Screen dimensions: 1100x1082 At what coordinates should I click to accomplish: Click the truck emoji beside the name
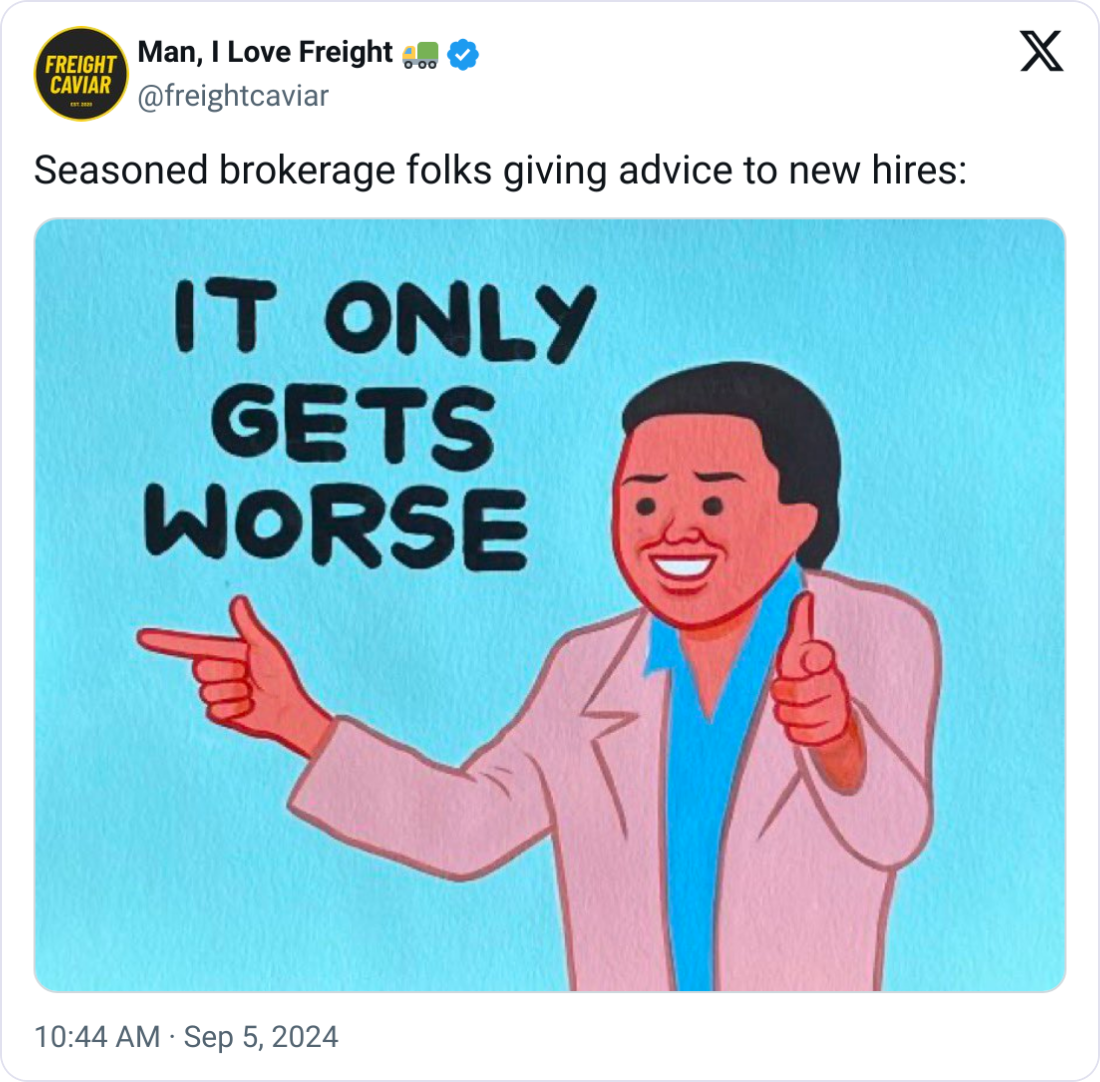[x=420, y=54]
